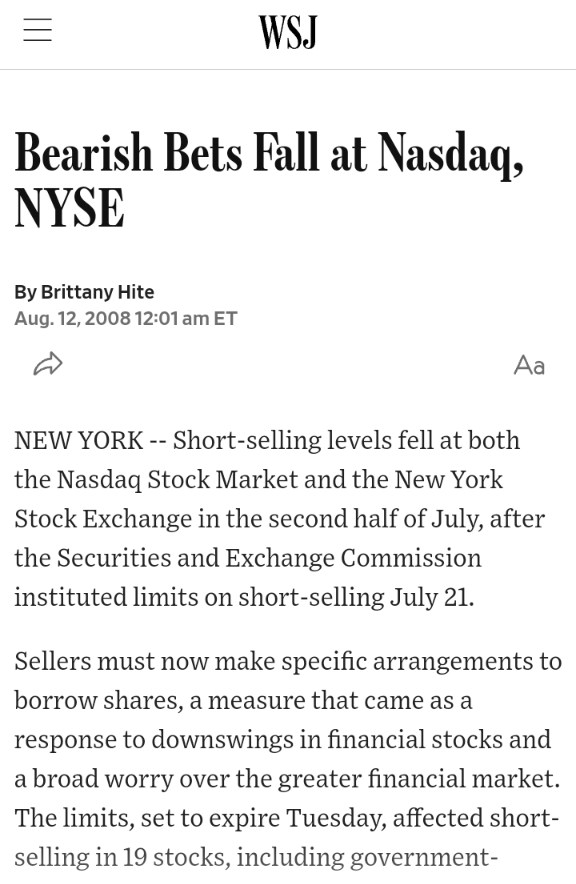
Task: Click the Aug. 12, 2008 timestamp
Action: [x=126, y=319]
